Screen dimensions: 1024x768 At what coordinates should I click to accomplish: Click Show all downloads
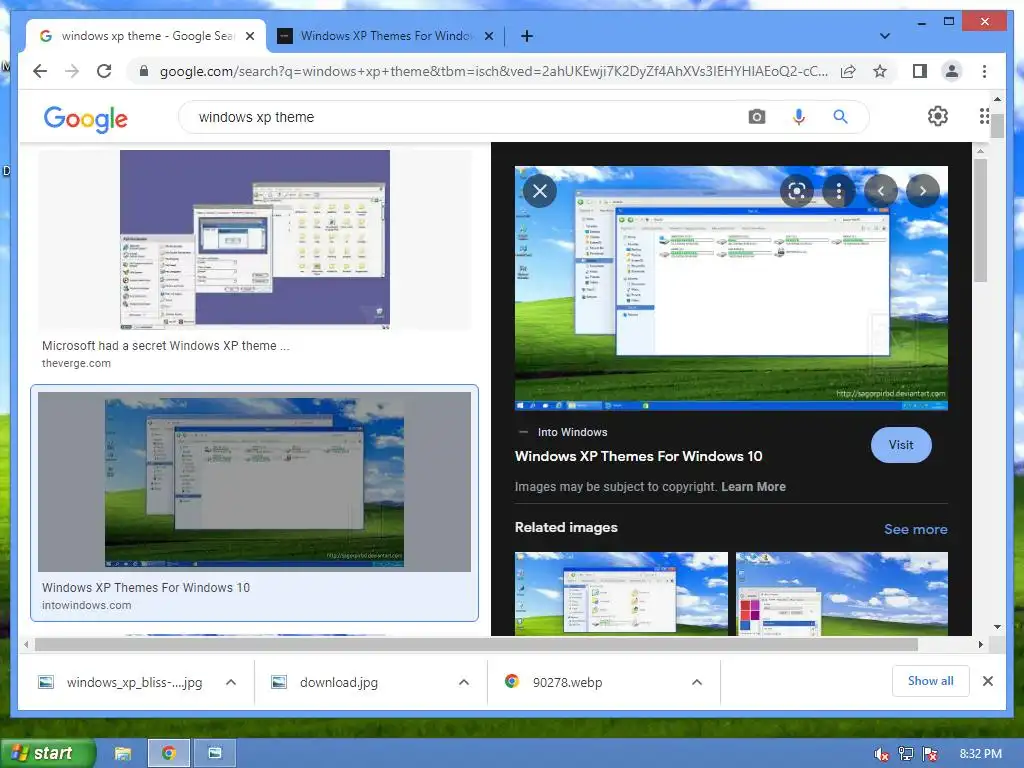click(x=931, y=681)
